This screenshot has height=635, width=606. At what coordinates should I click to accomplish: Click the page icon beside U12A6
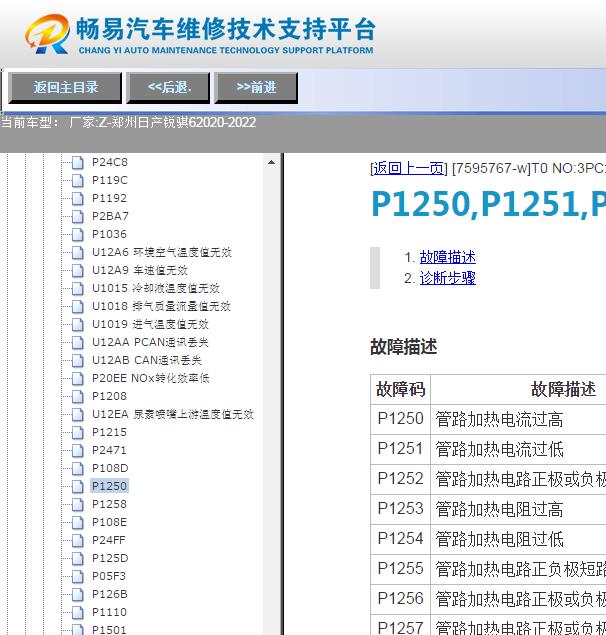(77, 252)
